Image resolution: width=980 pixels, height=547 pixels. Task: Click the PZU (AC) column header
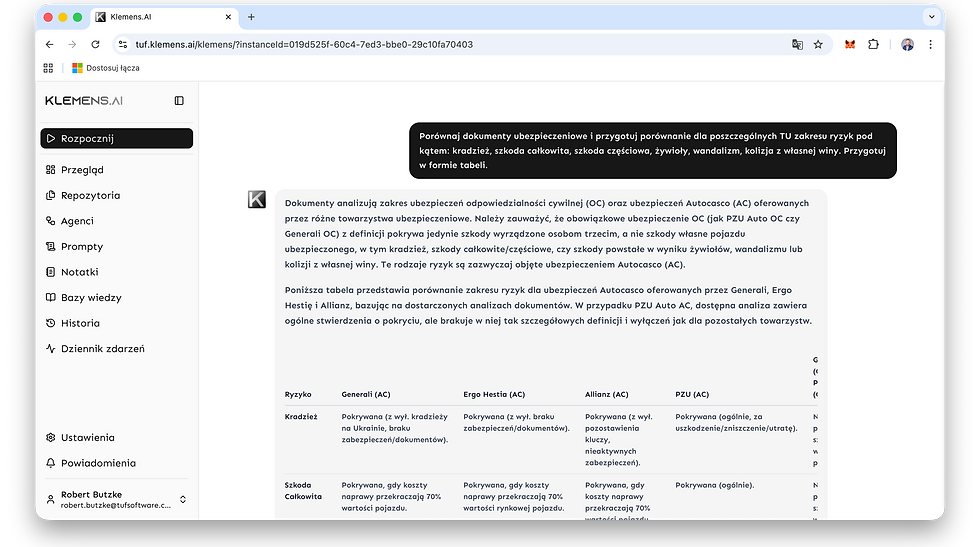click(x=692, y=394)
